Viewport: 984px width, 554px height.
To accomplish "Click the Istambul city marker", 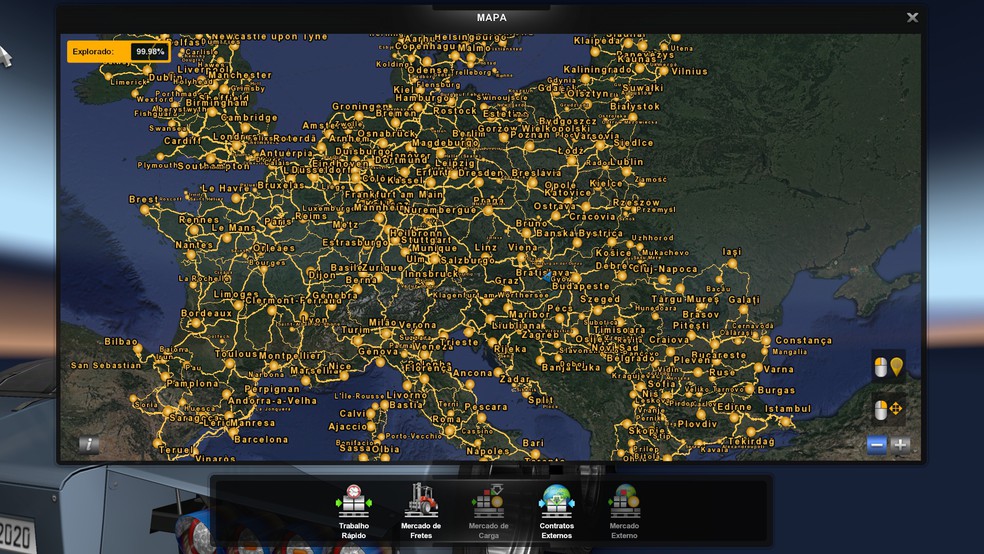I will pos(787,409).
